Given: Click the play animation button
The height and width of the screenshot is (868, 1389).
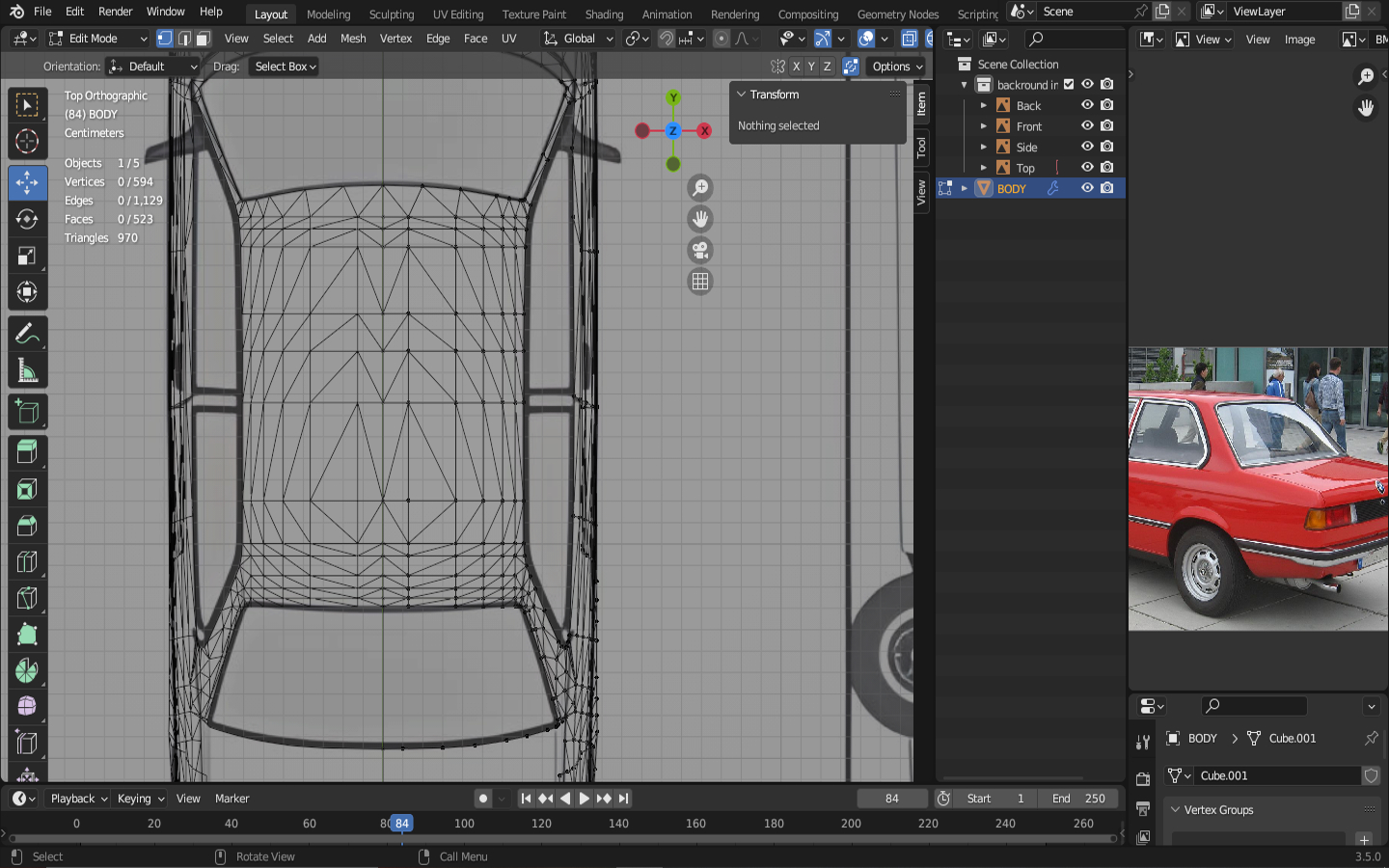Looking at the screenshot, I should (584, 799).
